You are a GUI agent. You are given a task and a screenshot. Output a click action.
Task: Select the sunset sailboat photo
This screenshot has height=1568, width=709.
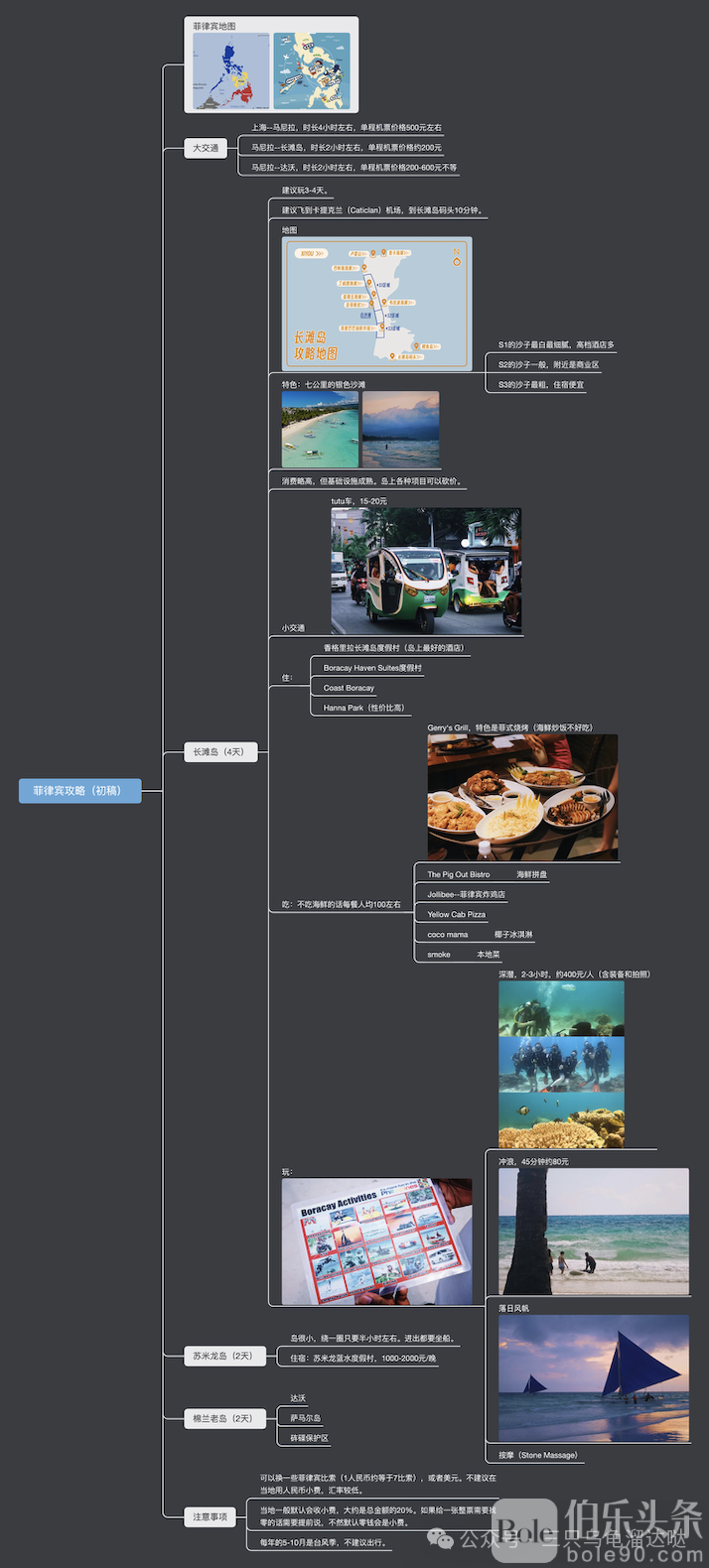click(x=593, y=1377)
